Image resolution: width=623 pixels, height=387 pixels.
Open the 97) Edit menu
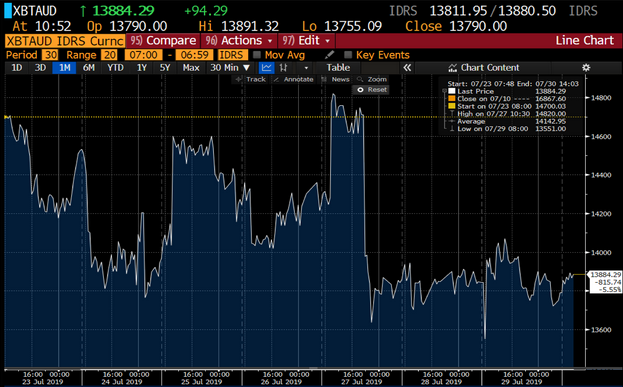(x=306, y=41)
